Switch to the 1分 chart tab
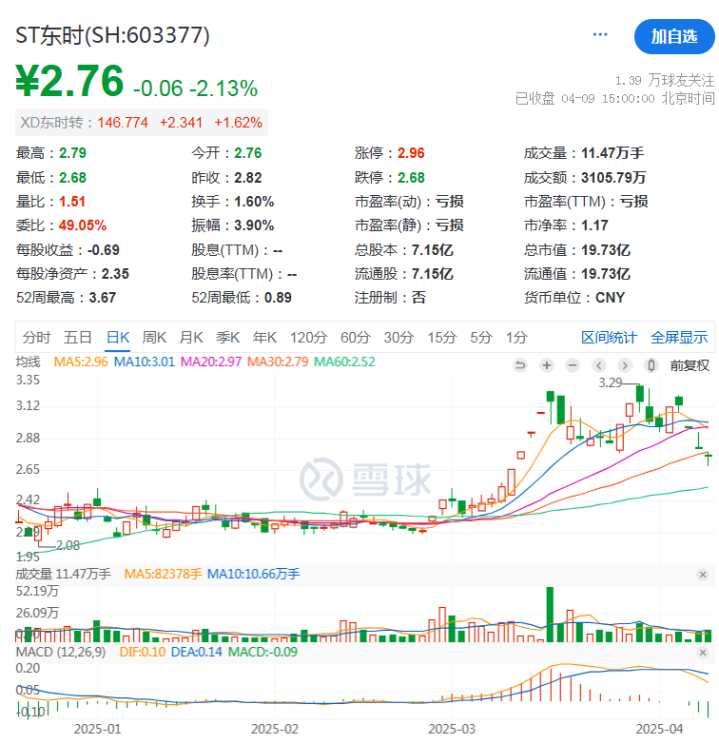 coord(517,337)
